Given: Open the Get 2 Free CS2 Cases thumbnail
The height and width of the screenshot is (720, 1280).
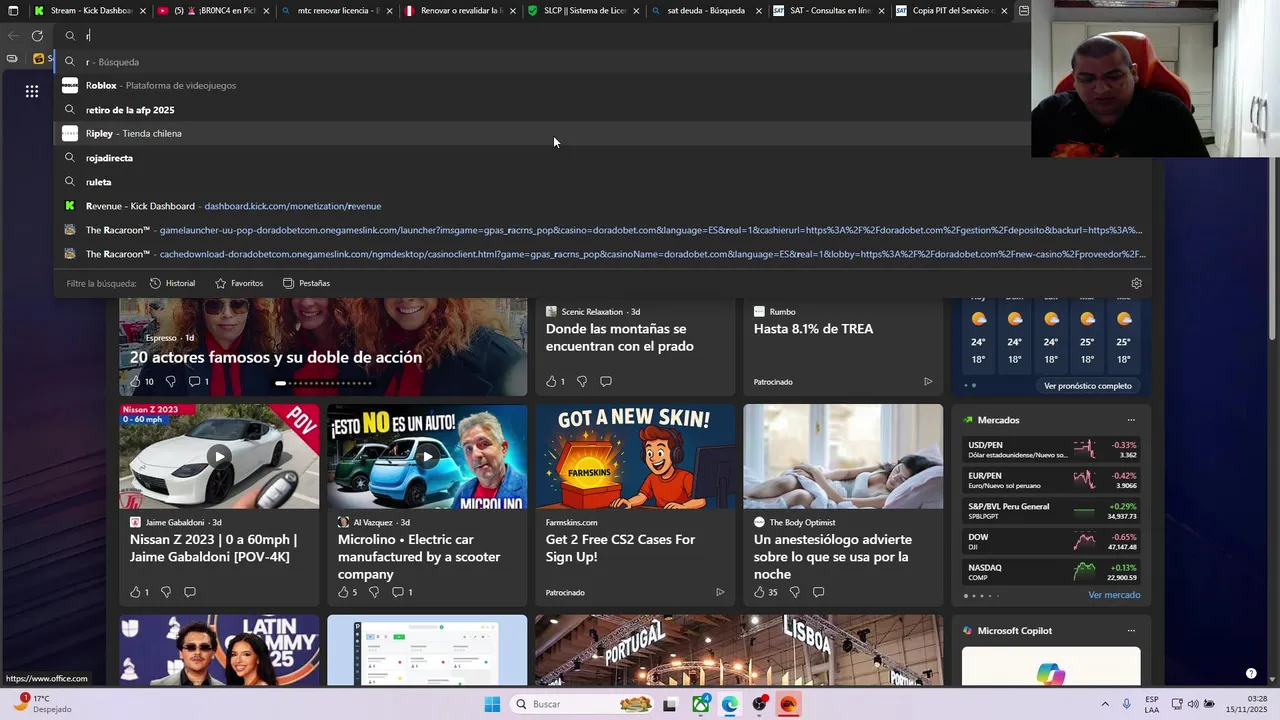Looking at the screenshot, I should [635, 456].
